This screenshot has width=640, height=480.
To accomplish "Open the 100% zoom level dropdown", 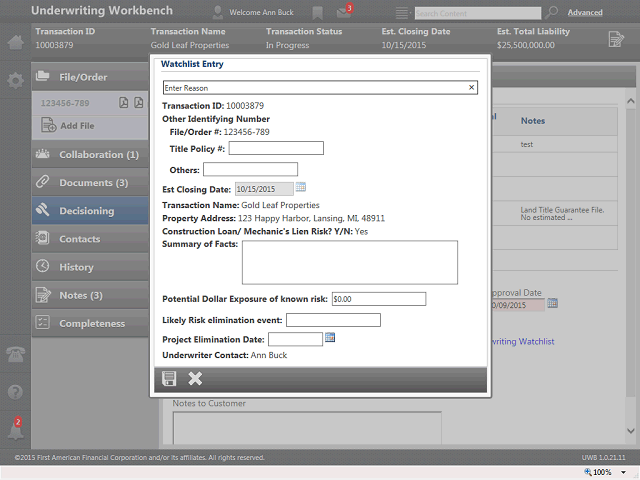I will [623, 473].
